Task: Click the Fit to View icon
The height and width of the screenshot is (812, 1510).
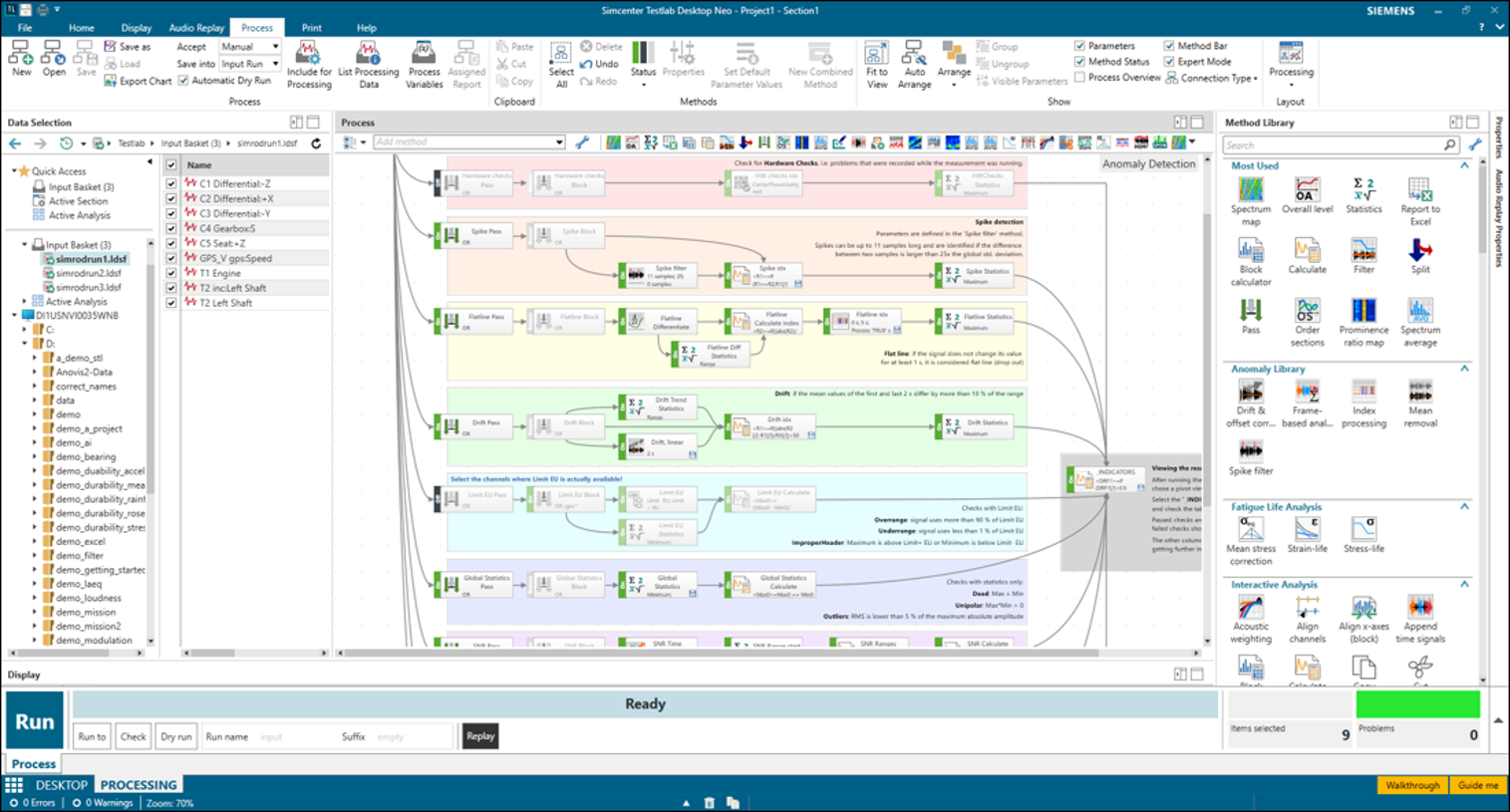Action: click(876, 56)
